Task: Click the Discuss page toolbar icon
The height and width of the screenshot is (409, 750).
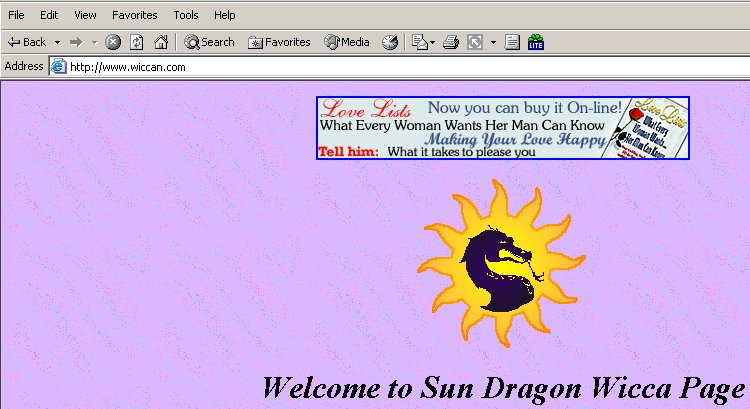Action: pyautogui.click(x=512, y=43)
